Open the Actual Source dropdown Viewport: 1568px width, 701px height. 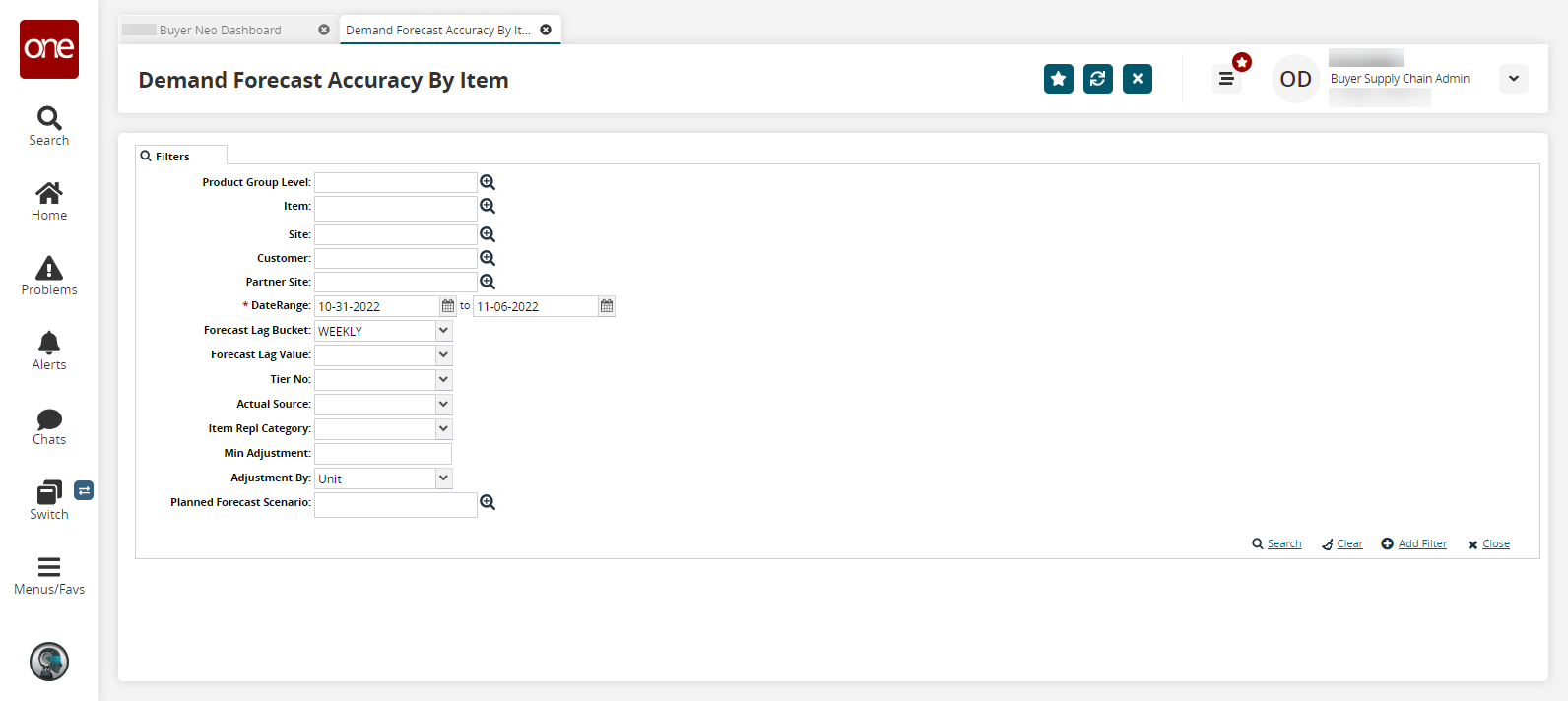pos(443,405)
